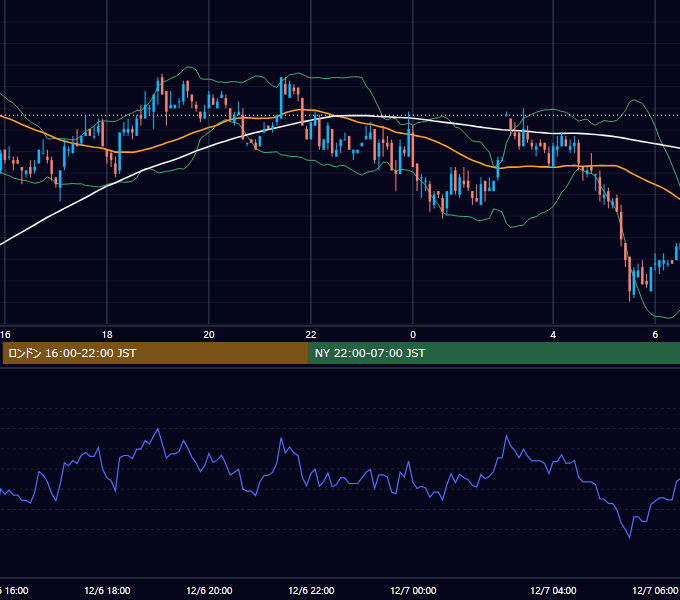
Task: Click the 12/7 06:00 date label on oscillator axis
Action: (x=655, y=590)
